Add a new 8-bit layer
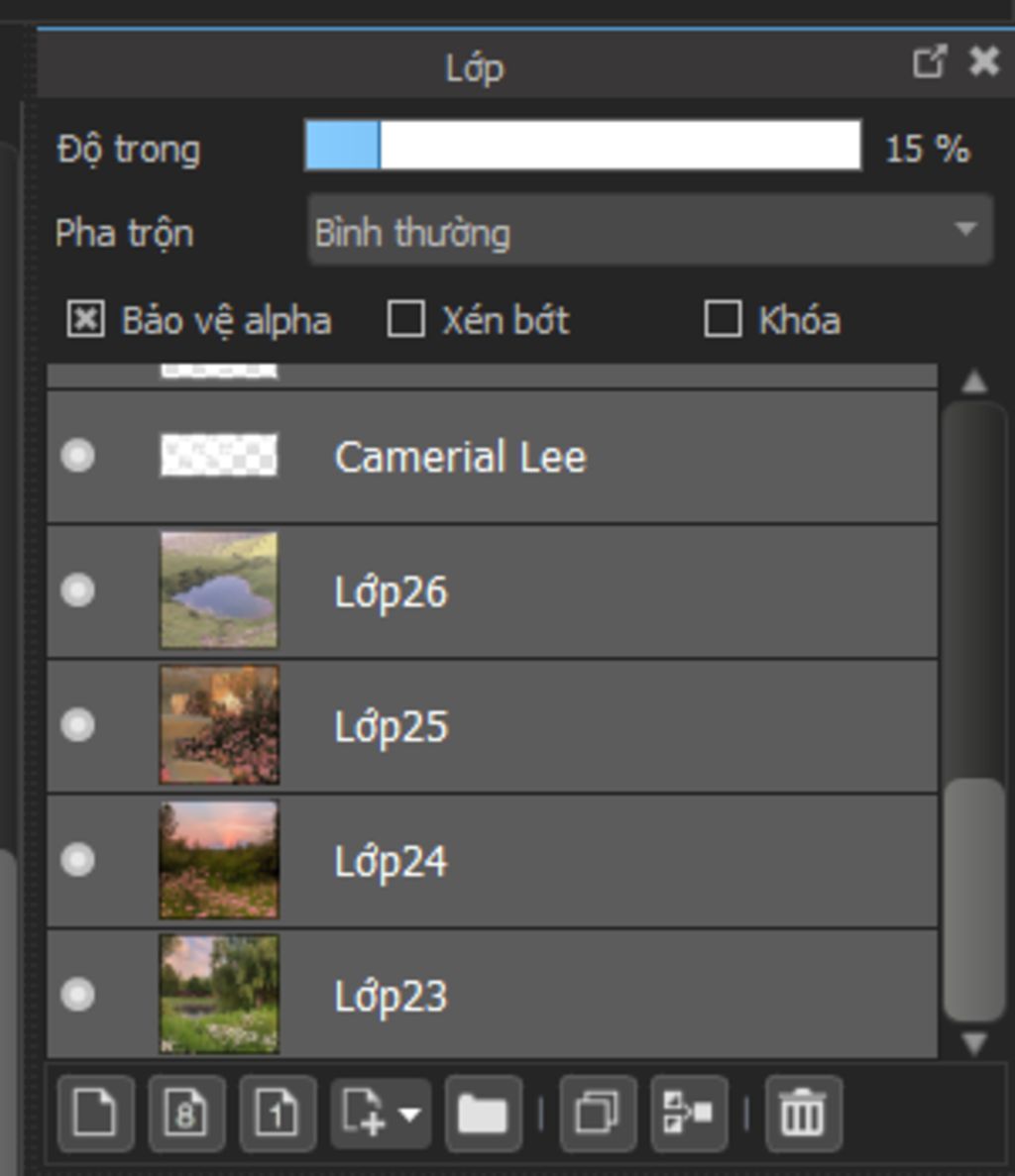1015x1176 pixels. pos(186,1113)
